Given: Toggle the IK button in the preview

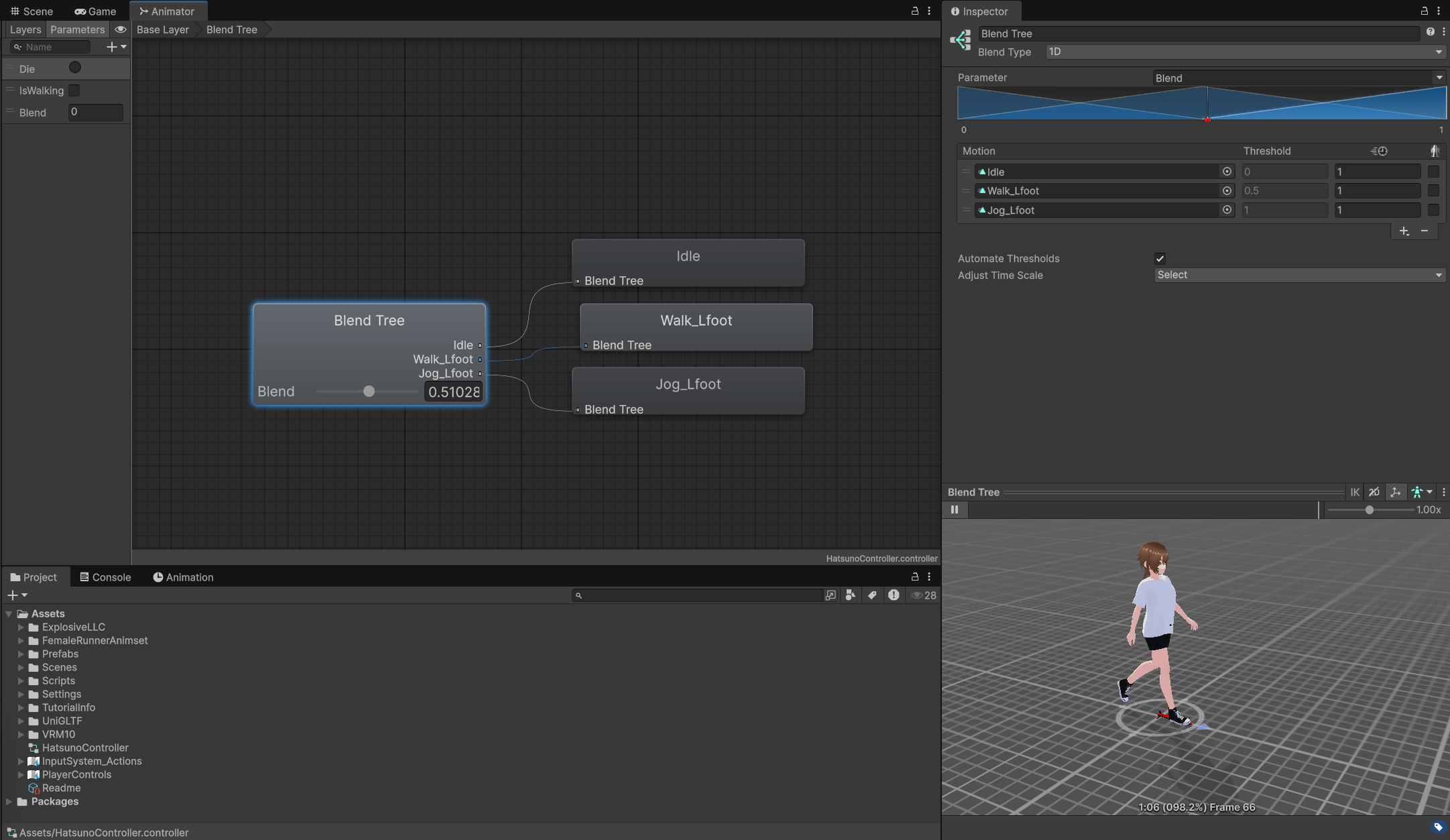Looking at the screenshot, I should tap(1354, 492).
